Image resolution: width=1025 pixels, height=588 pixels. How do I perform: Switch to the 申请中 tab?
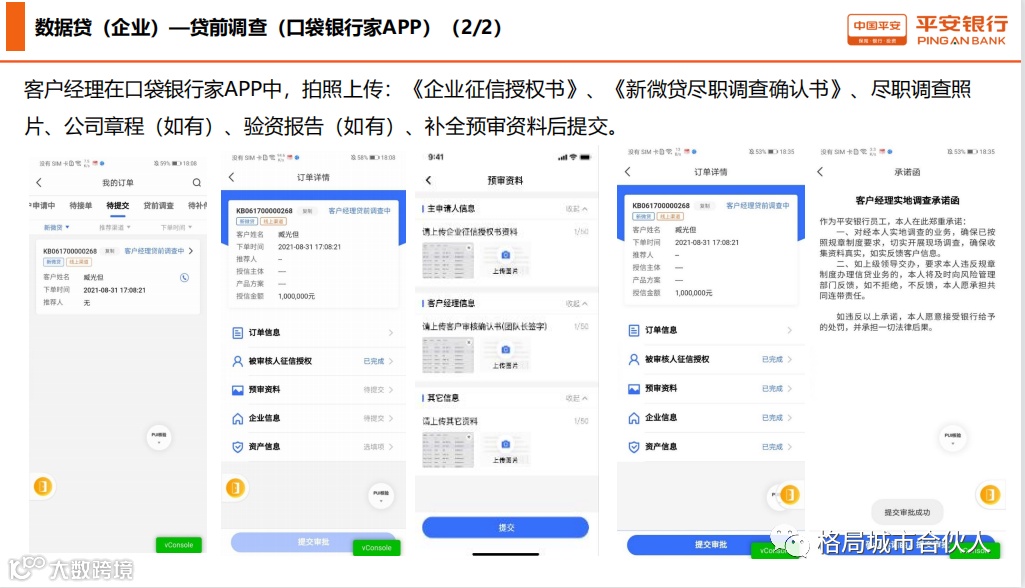pyautogui.click(x=43, y=205)
